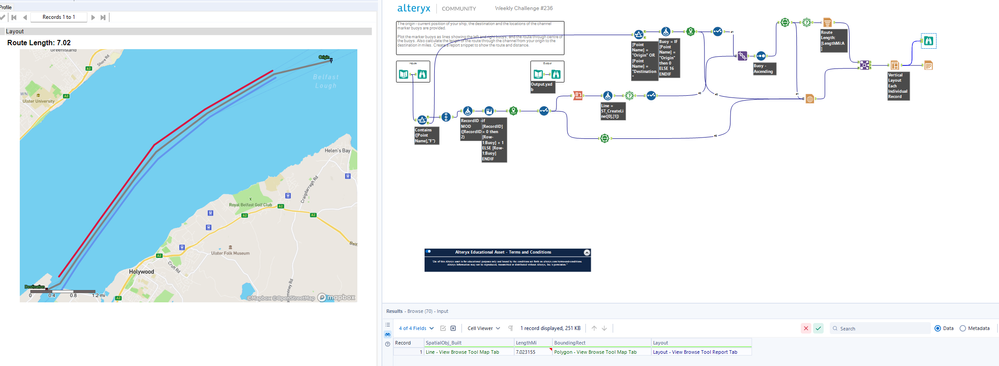Select the Metadata radio button

(963, 328)
